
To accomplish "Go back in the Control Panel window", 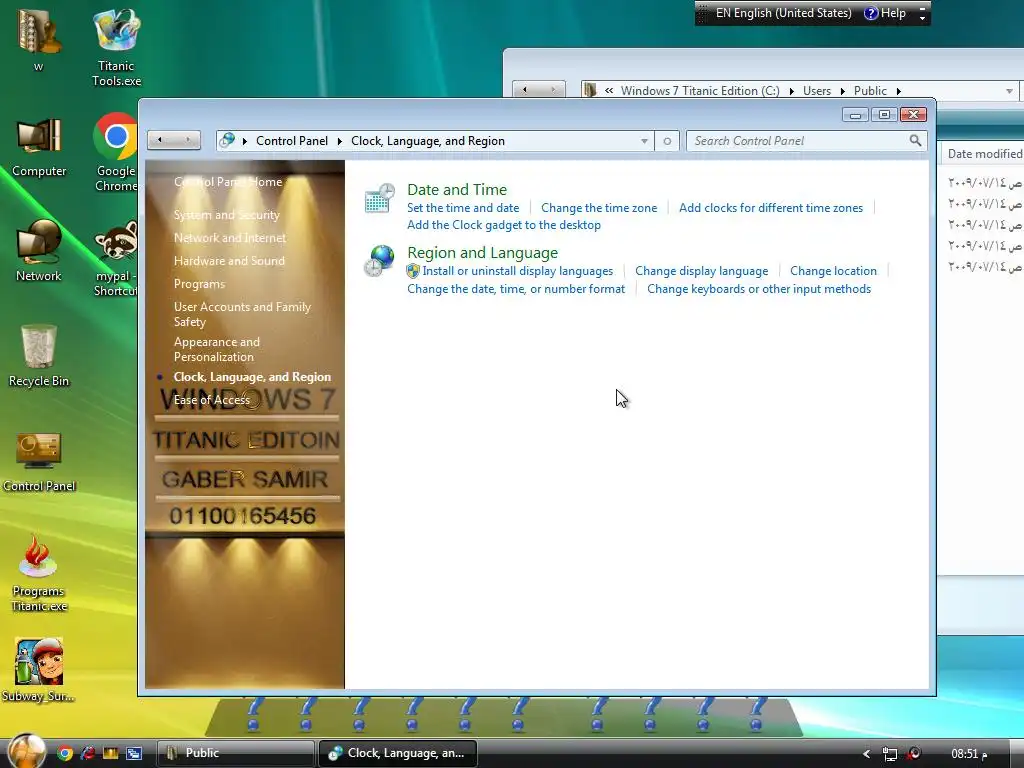I will click(x=161, y=140).
